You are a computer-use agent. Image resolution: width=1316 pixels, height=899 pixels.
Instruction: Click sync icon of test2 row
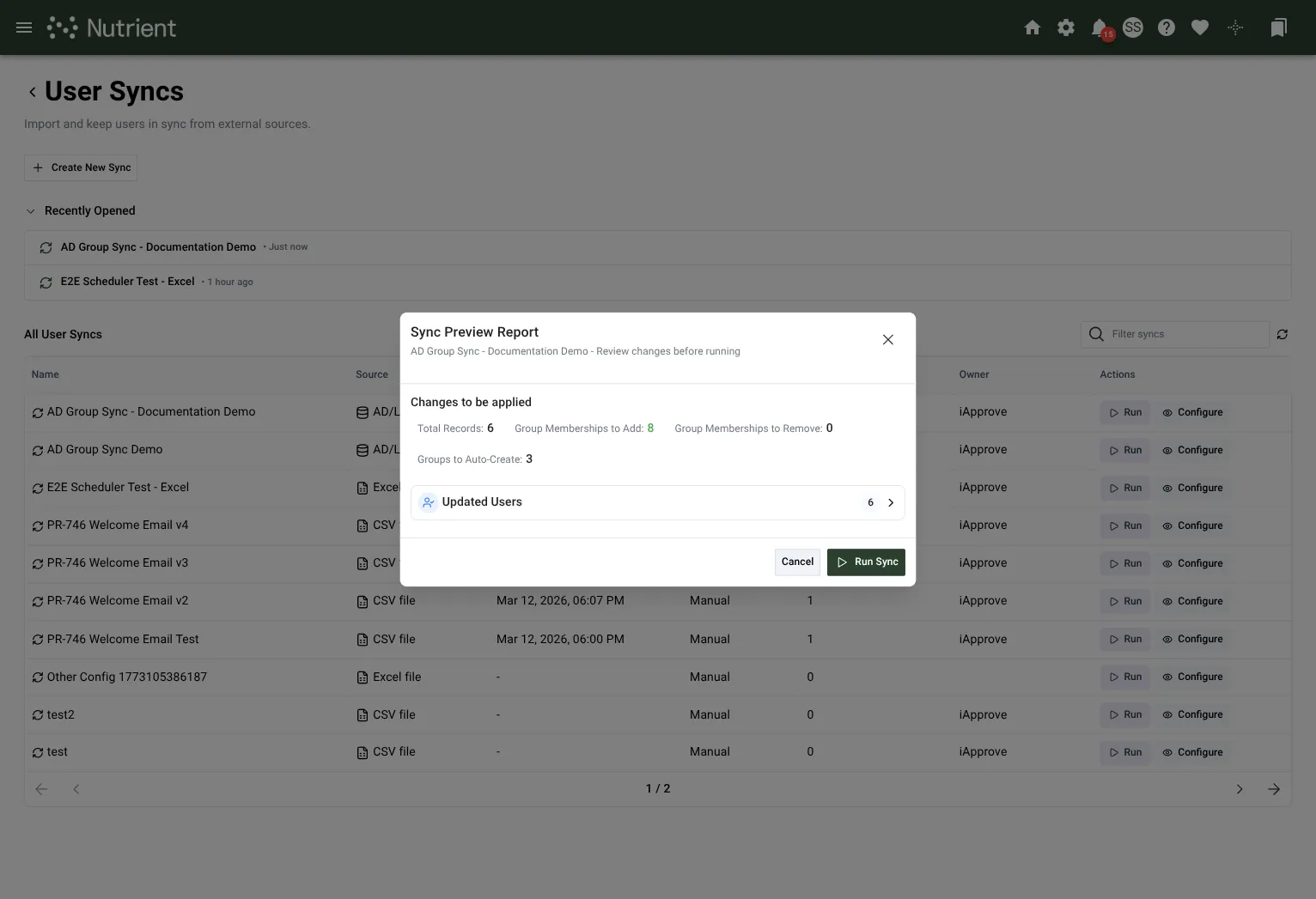[x=38, y=714]
